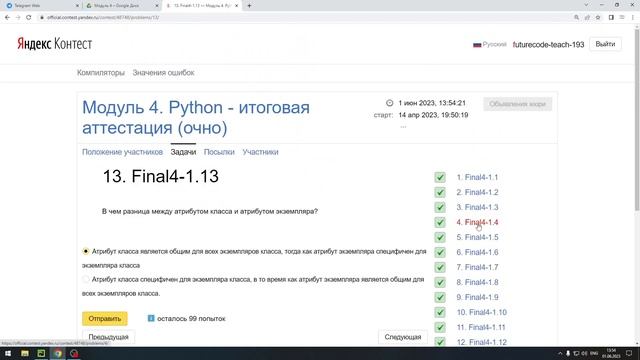Close the Google Docs tab
This screenshot has width=640, height=360.
click(x=157, y=6)
